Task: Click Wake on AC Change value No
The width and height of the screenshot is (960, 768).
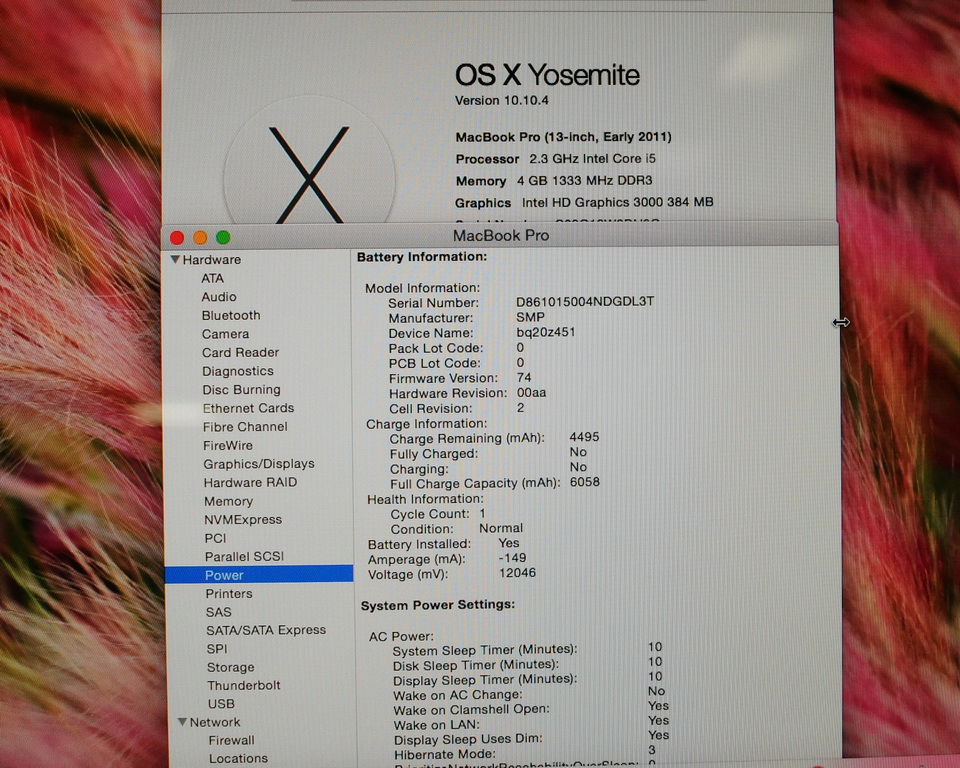Action: [x=656, y=691]
